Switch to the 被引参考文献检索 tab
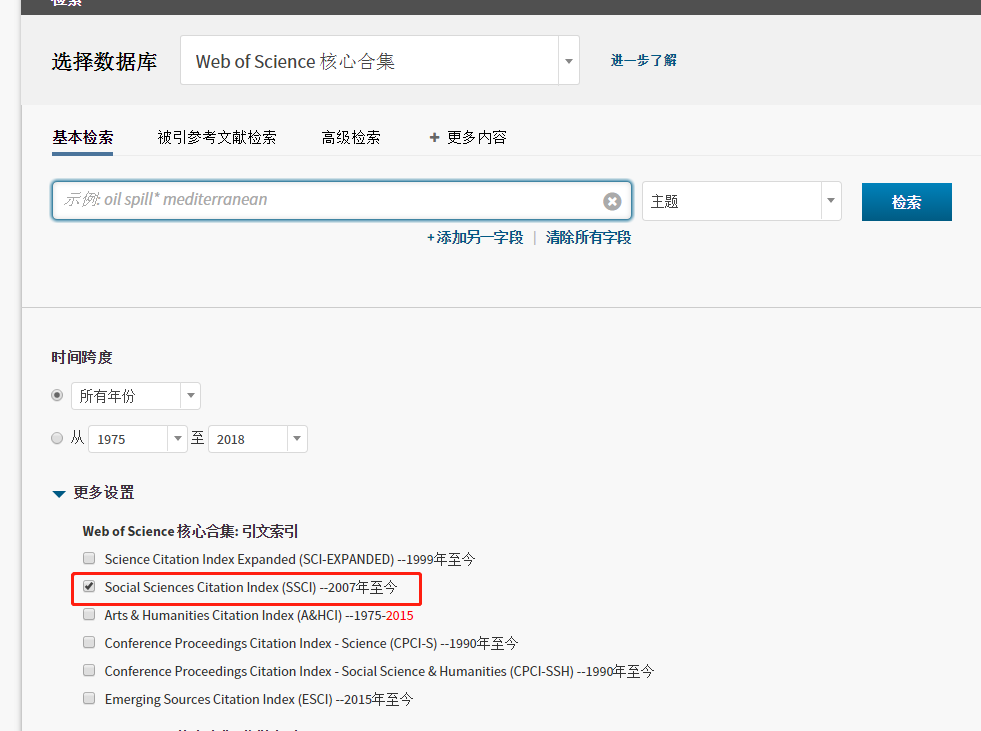Screen dimensions: 981x731 (x=216, y=137)
